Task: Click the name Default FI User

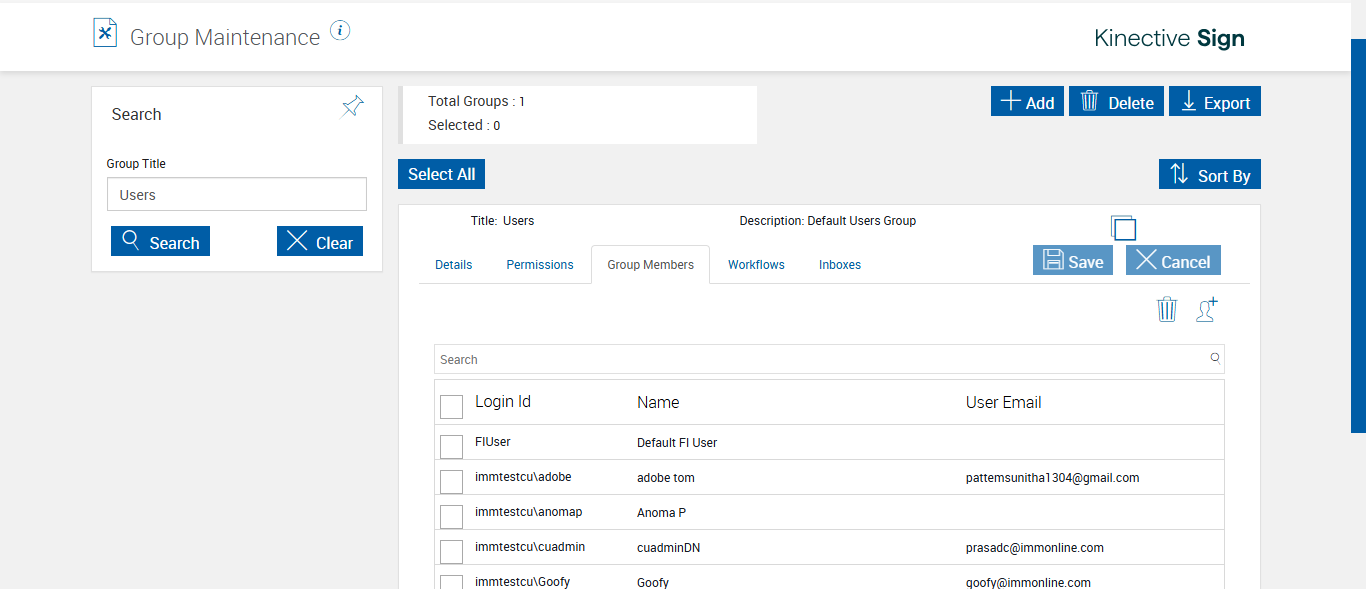Action: click(677, 442)
